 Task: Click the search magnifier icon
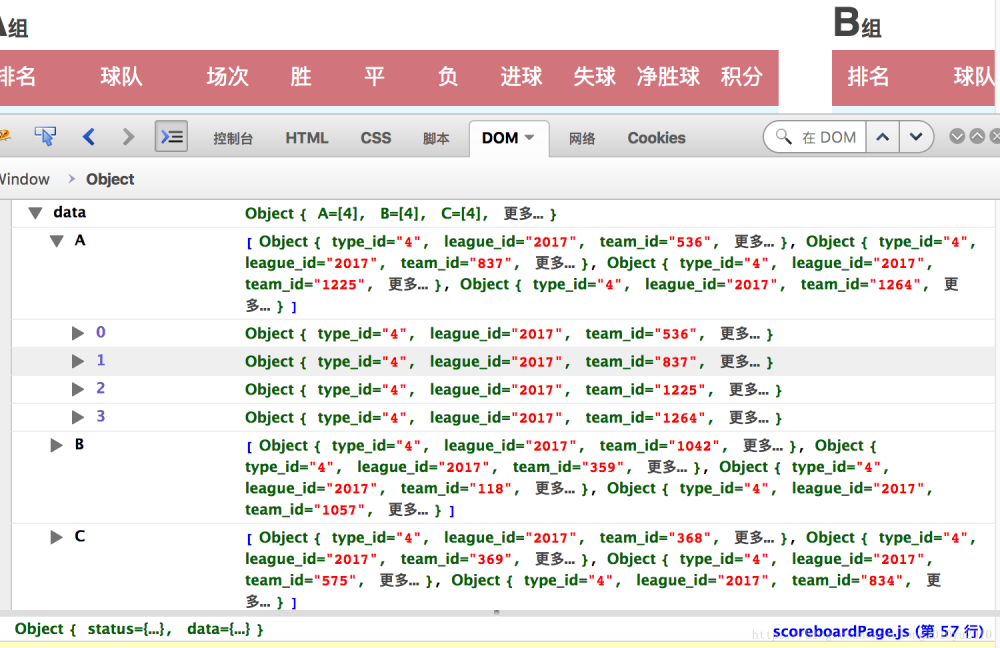pyautogui.click(x=783, y=136)
